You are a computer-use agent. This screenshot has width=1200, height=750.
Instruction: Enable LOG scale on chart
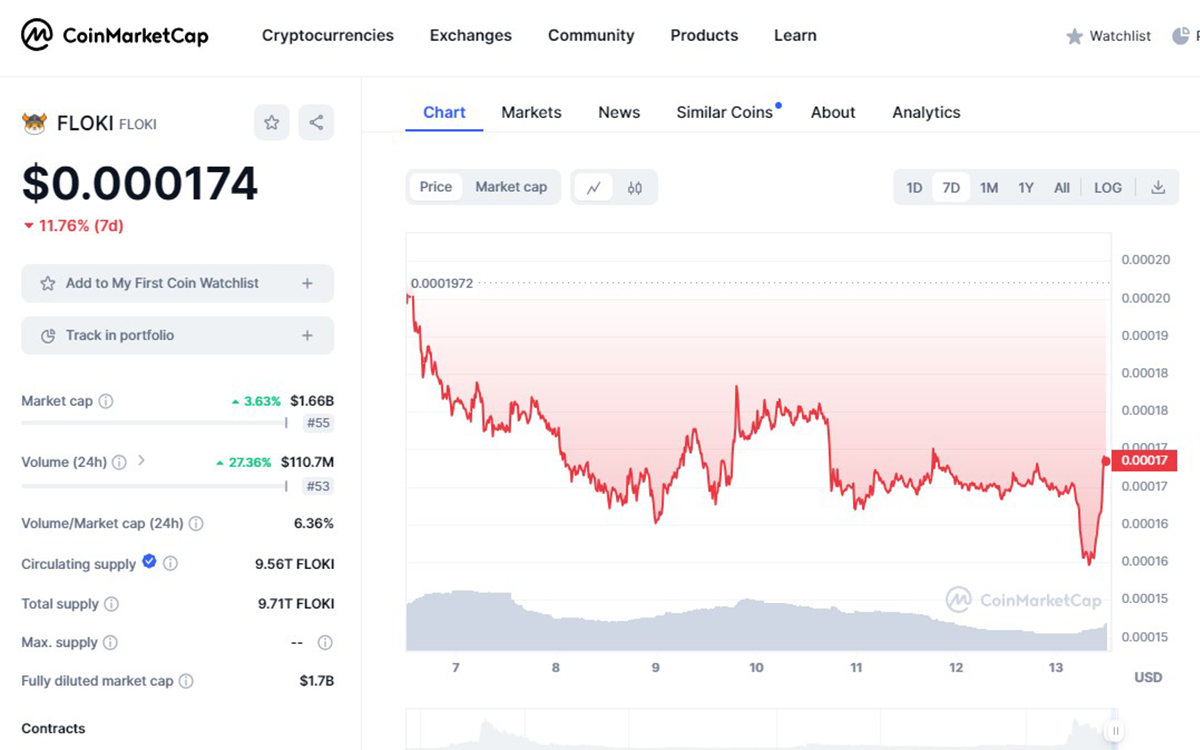pos(1108,187)
